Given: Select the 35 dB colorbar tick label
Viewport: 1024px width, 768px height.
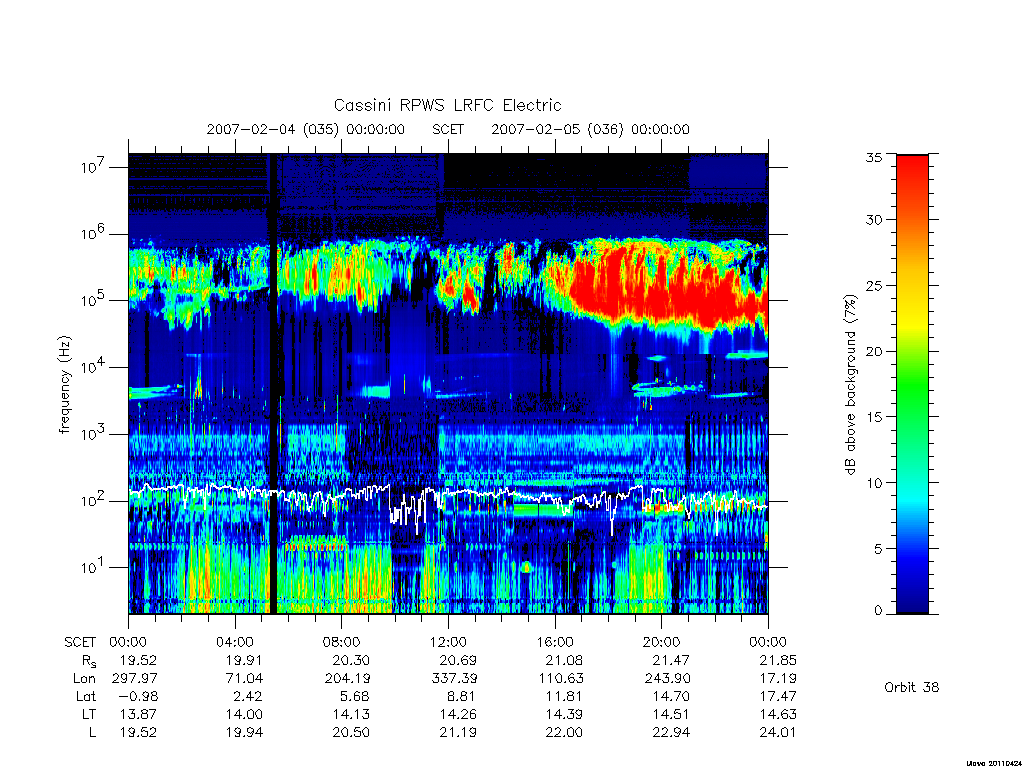Looking at the screenshot, I should (874, 157).
